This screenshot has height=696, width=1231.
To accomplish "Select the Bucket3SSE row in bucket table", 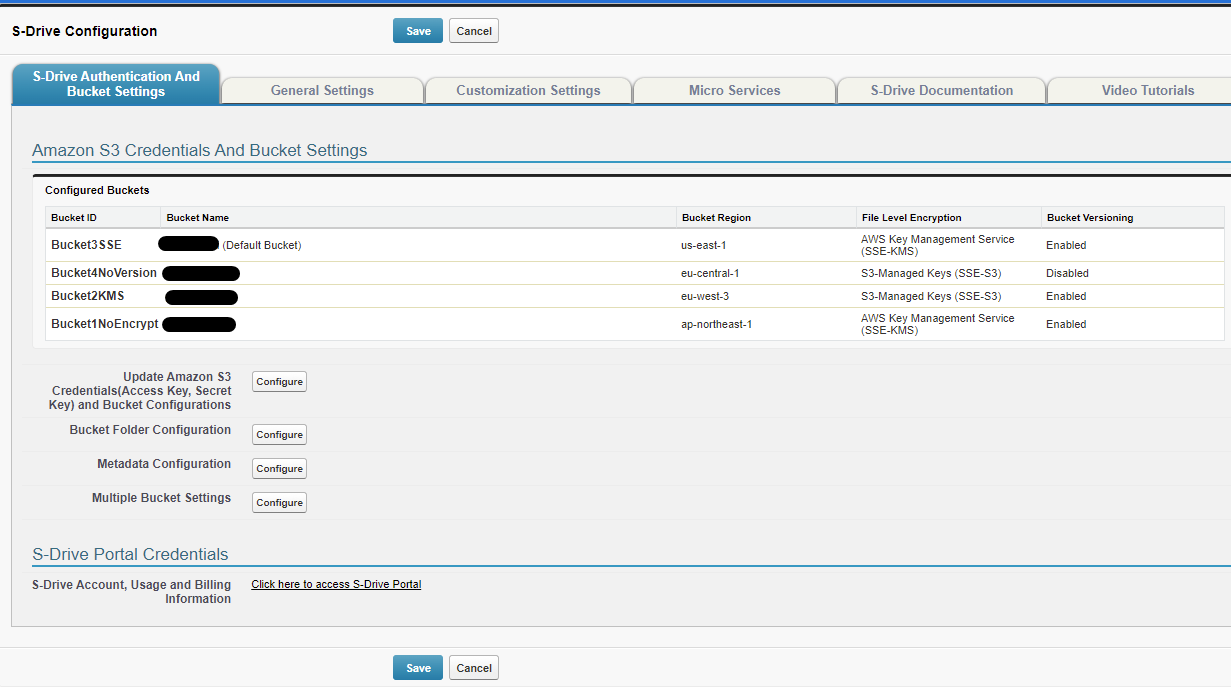I will [x=87, y=245].
